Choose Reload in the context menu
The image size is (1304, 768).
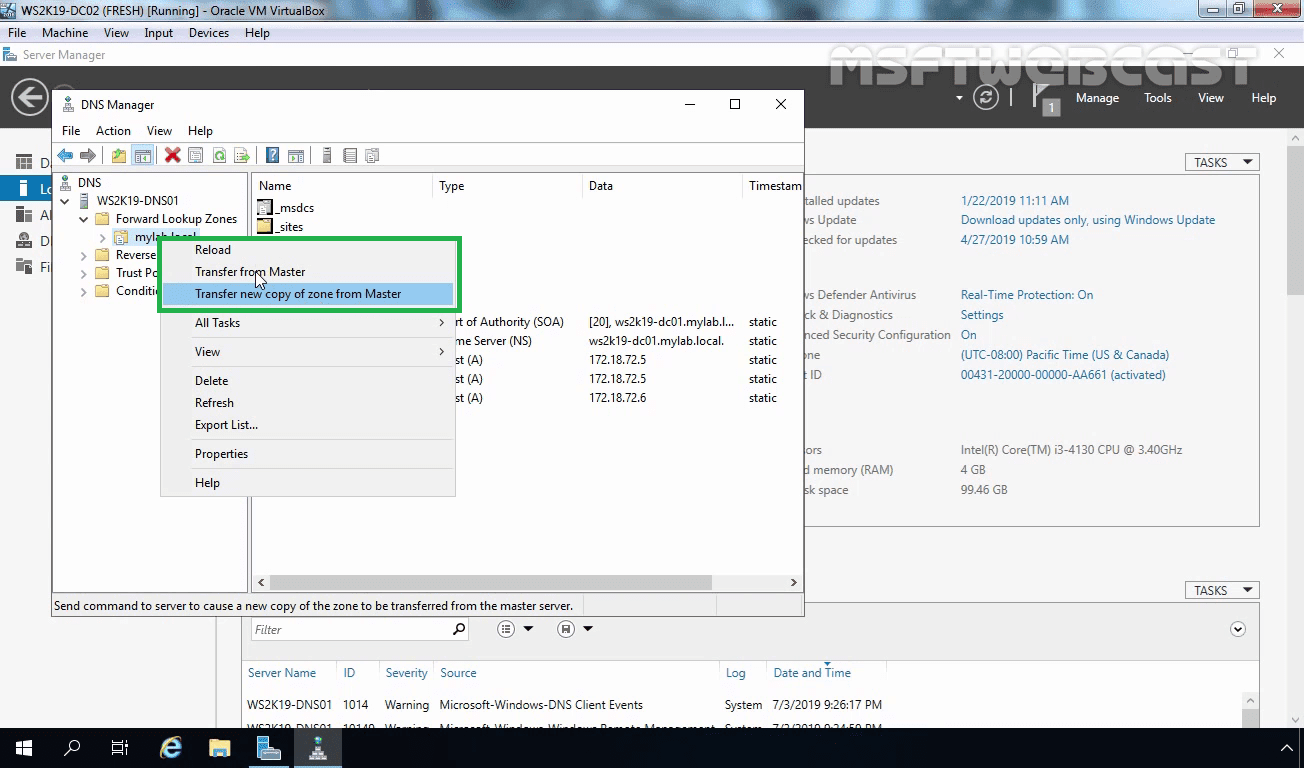click(x=307, y=250)
